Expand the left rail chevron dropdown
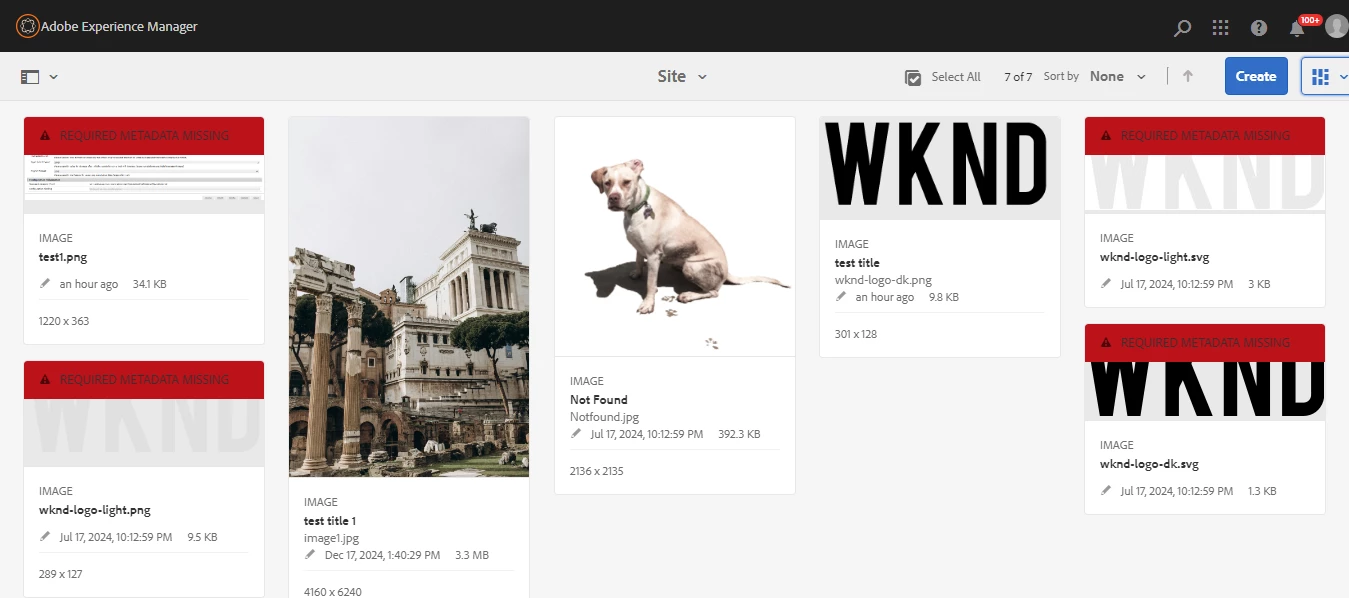Viewport: 1349px width, 598px height. 53,77
